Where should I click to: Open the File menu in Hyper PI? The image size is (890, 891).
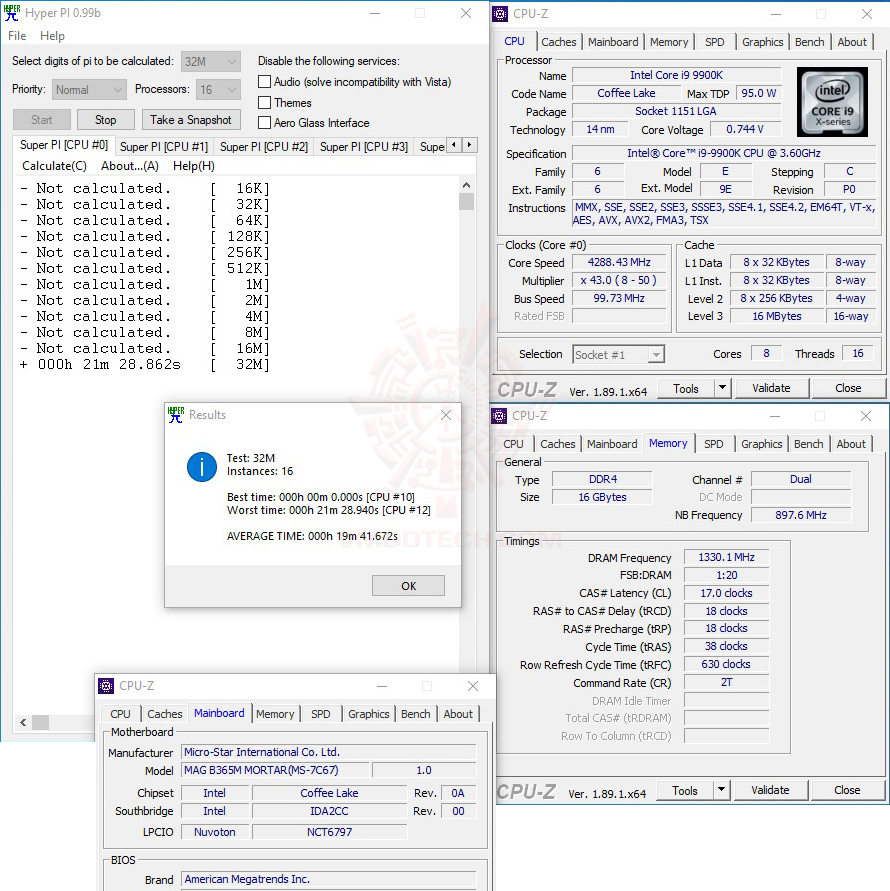[16, 35]
